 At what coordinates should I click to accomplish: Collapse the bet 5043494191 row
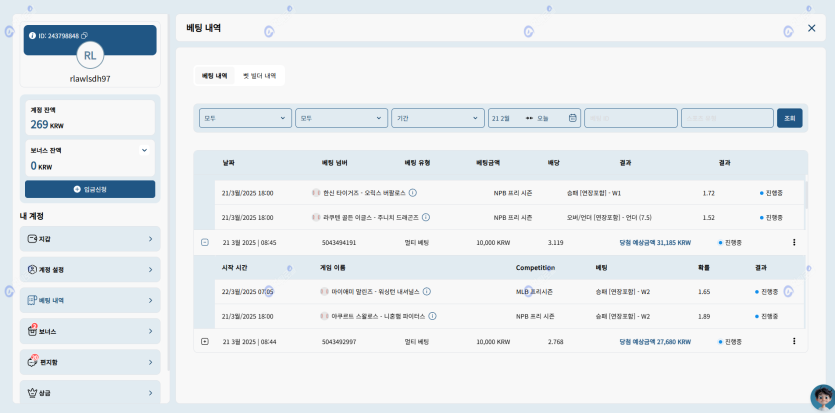tap(205, 242)
